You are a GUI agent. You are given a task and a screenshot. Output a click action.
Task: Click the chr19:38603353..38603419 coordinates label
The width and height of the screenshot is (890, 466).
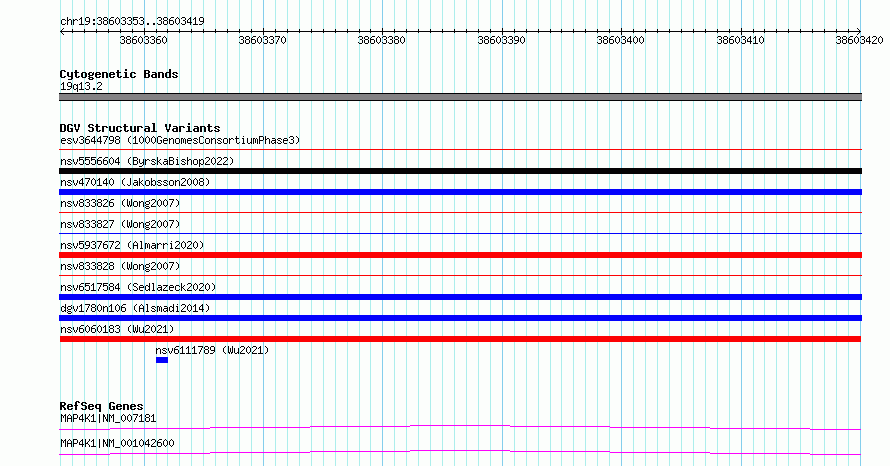tap(132, 21)
